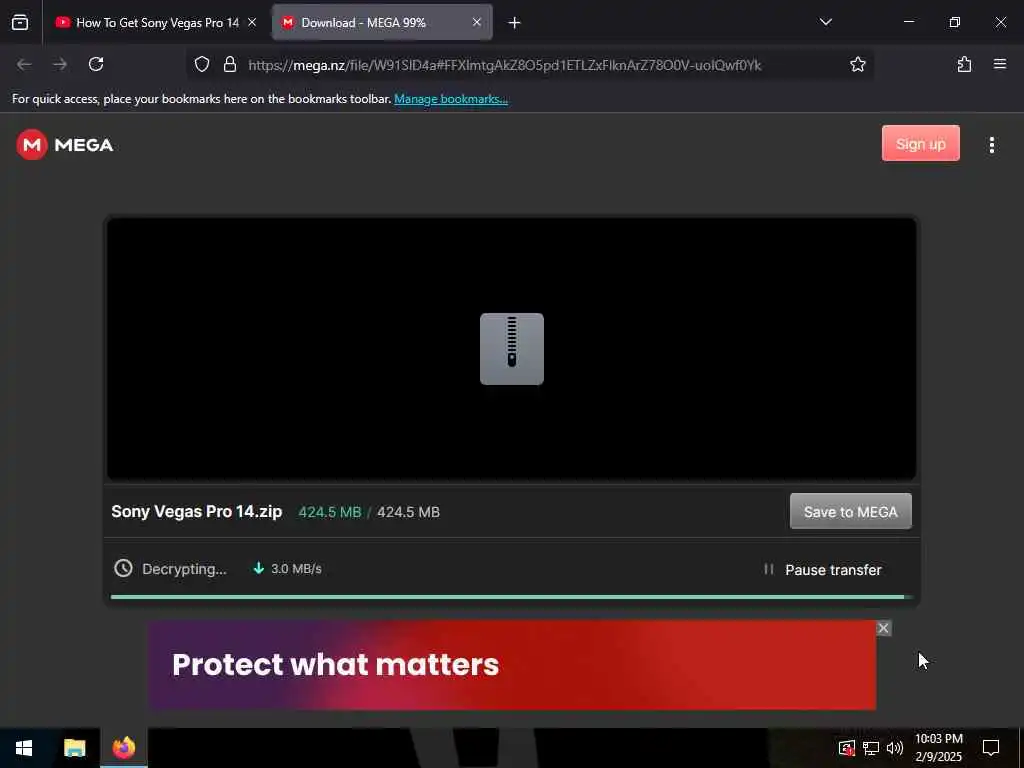Close the Download - MEGA tab
Screen dimensions: 1024x768
477,22
